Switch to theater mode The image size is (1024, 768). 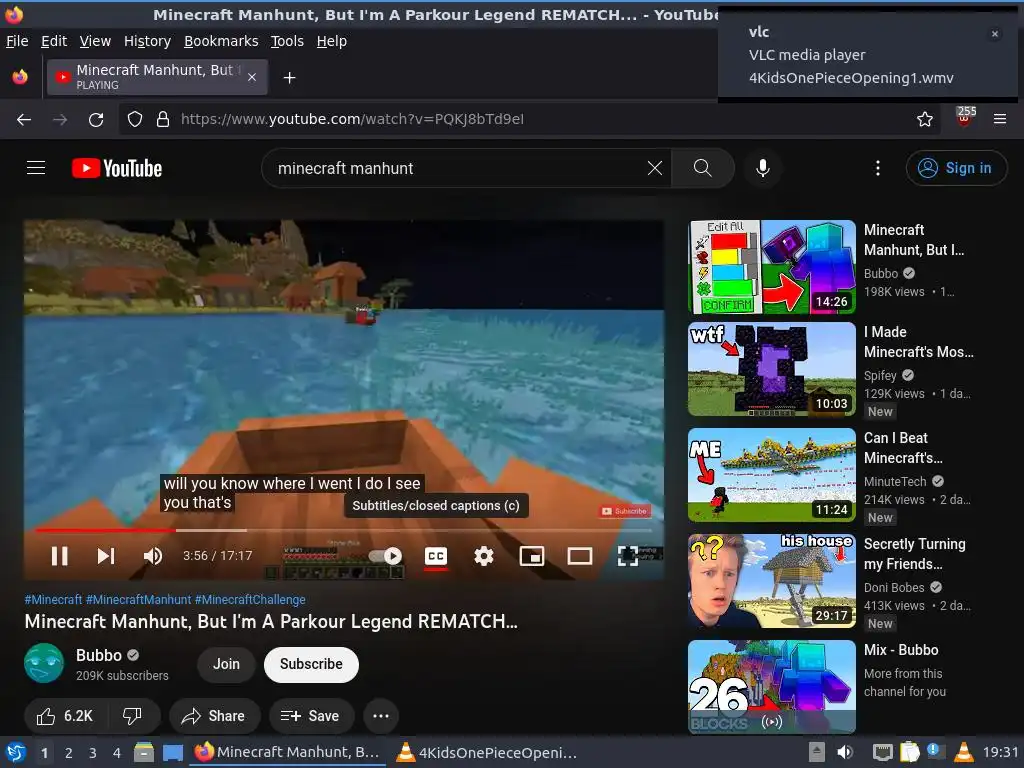click(x=580, y=556)
